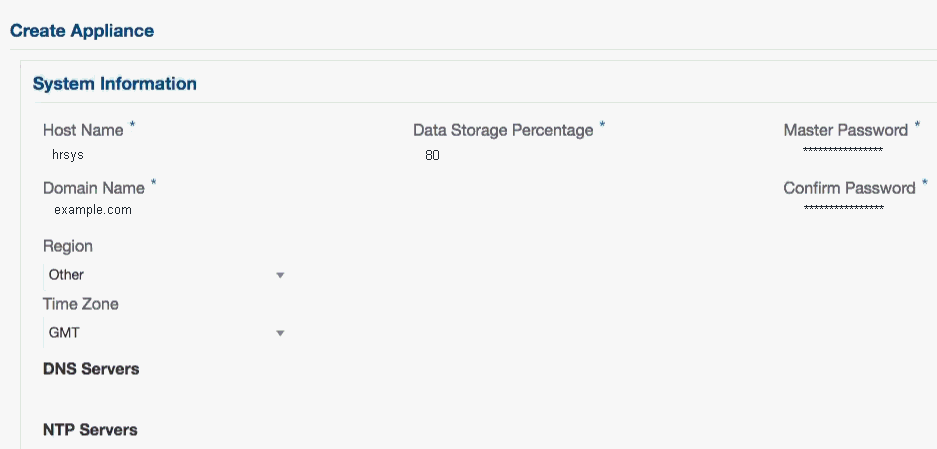Click the Domain Name label
Image resolution: width=937 pixels, height=449 pixels.
pos(94,188)
